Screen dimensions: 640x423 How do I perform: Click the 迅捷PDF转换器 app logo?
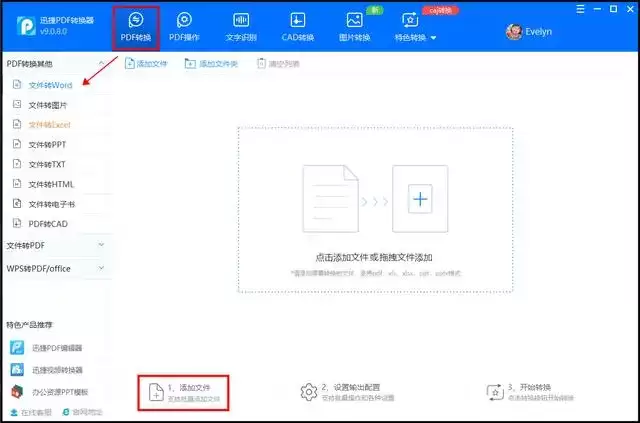(26, 26)
